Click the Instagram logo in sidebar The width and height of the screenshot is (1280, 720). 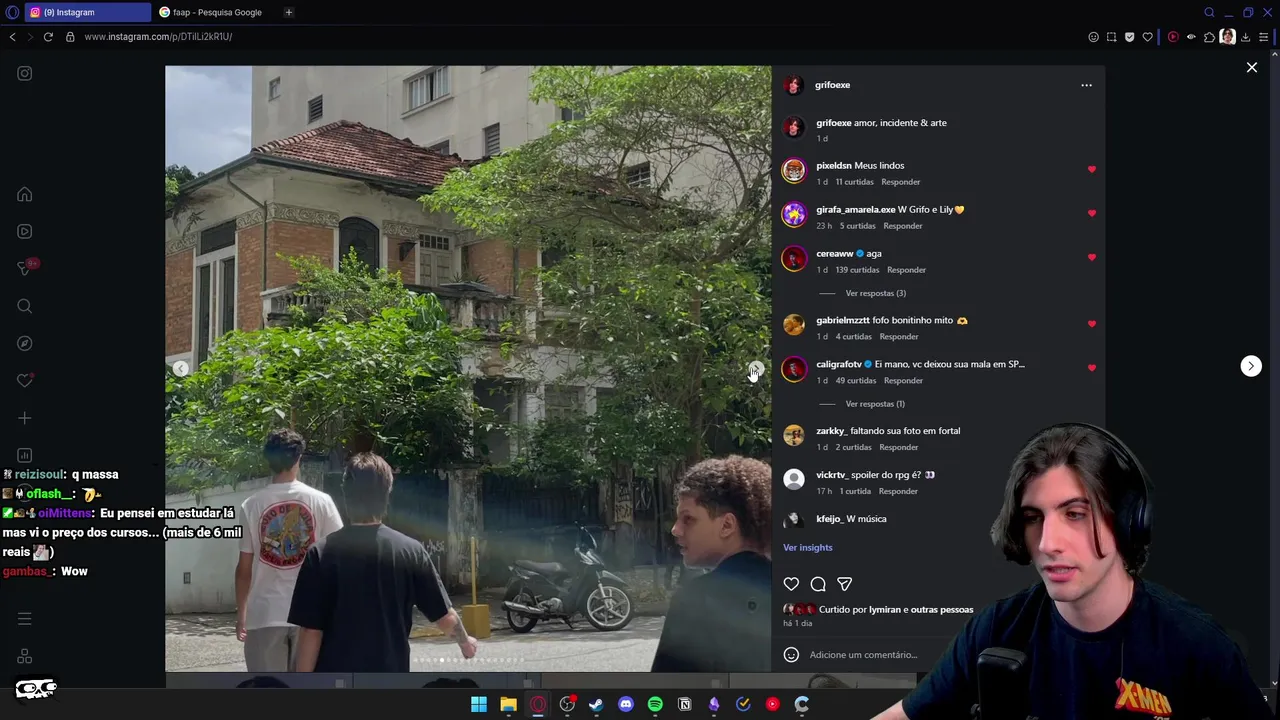[x=25, y=73]
